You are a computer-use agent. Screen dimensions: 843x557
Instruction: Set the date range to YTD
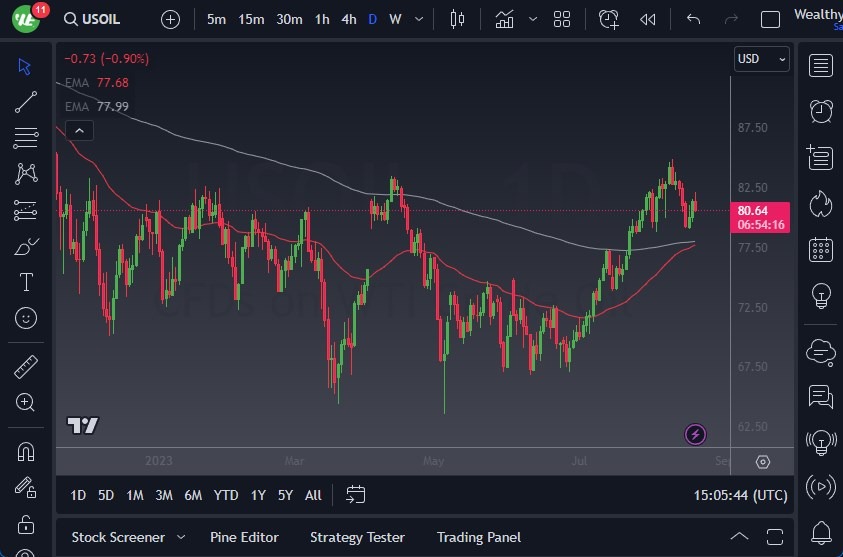(x=226, y=495)
